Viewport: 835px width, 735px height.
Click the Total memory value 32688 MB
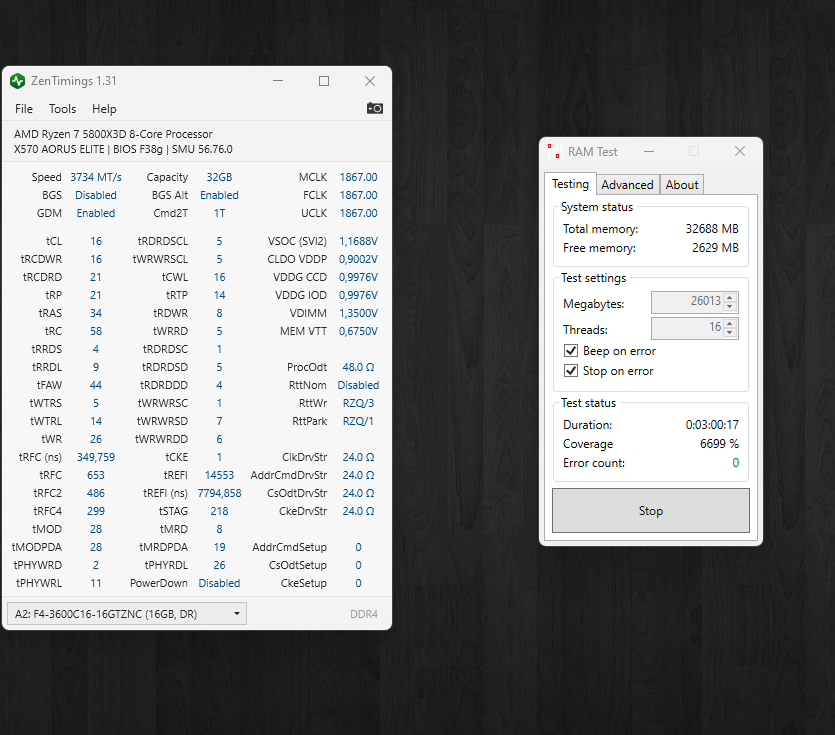click(712, 228)
